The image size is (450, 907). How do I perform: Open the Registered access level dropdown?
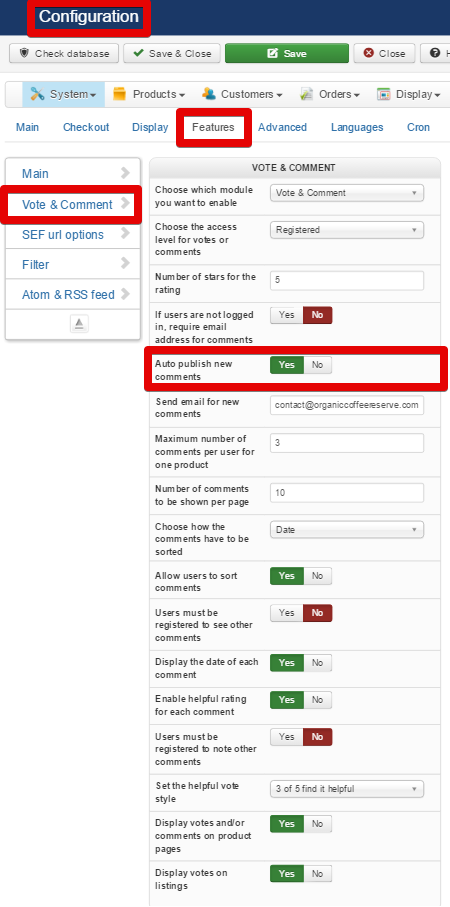tap(347, 230)
